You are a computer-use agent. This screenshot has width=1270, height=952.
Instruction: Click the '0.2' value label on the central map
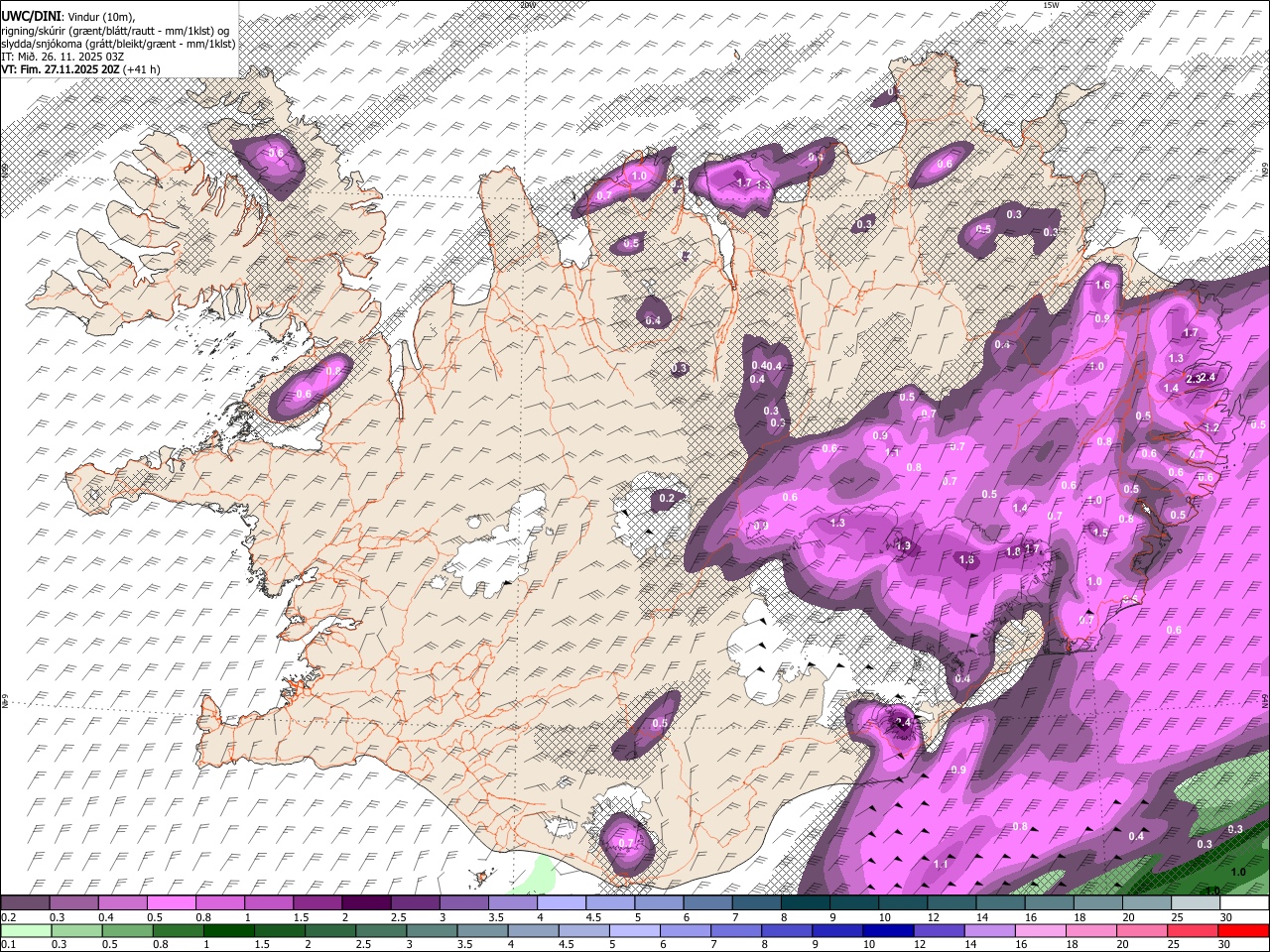pyautogui.click(x=667, y=498)
